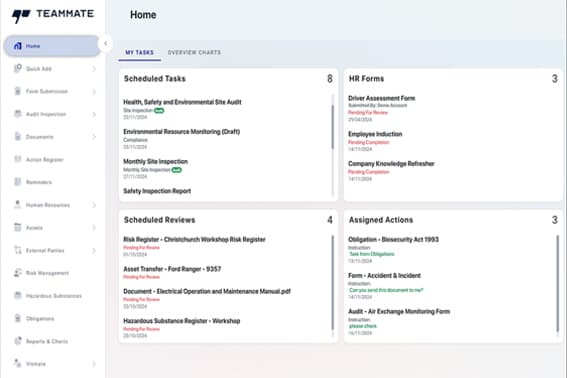This screenshot has height=378, width=567.
Task: Expand the Audit Inspection chevron
Action: [x=94, y=114]
